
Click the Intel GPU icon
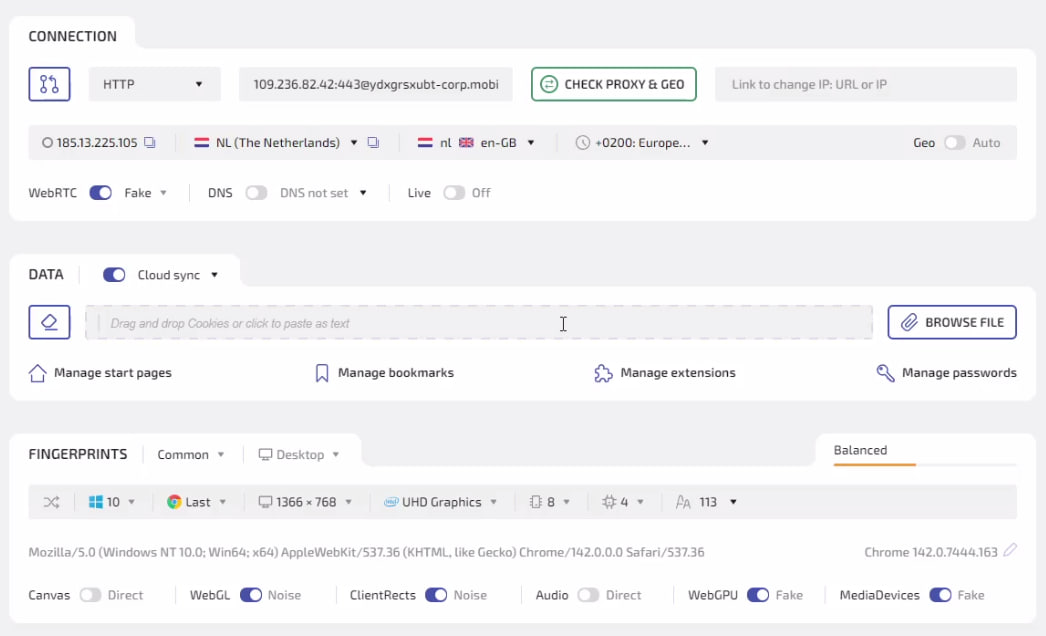391,502
